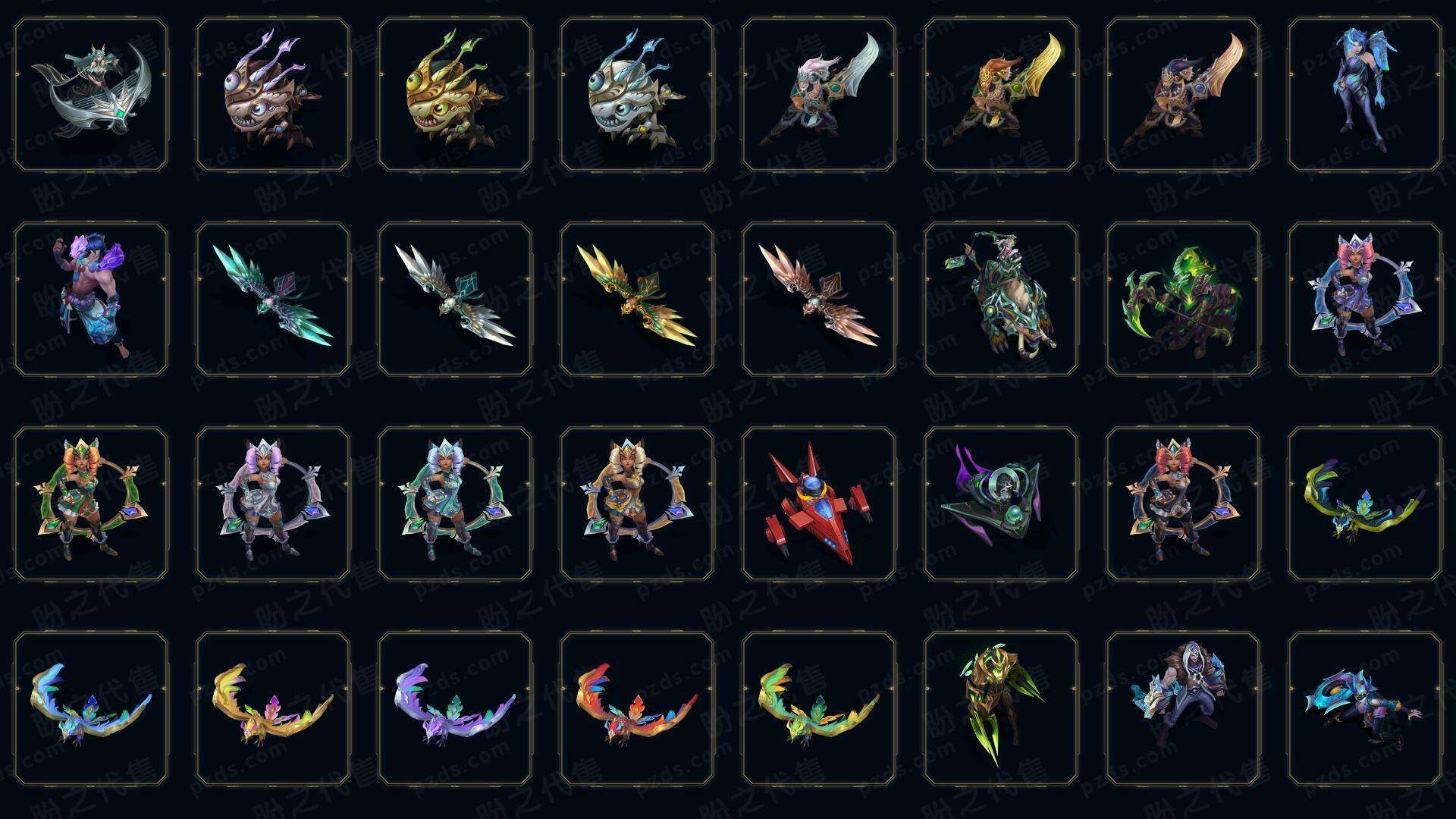Click the armored rider on mount
Image resolution: width=1456 pixels, height=819 pixels.
point(1001,299)
